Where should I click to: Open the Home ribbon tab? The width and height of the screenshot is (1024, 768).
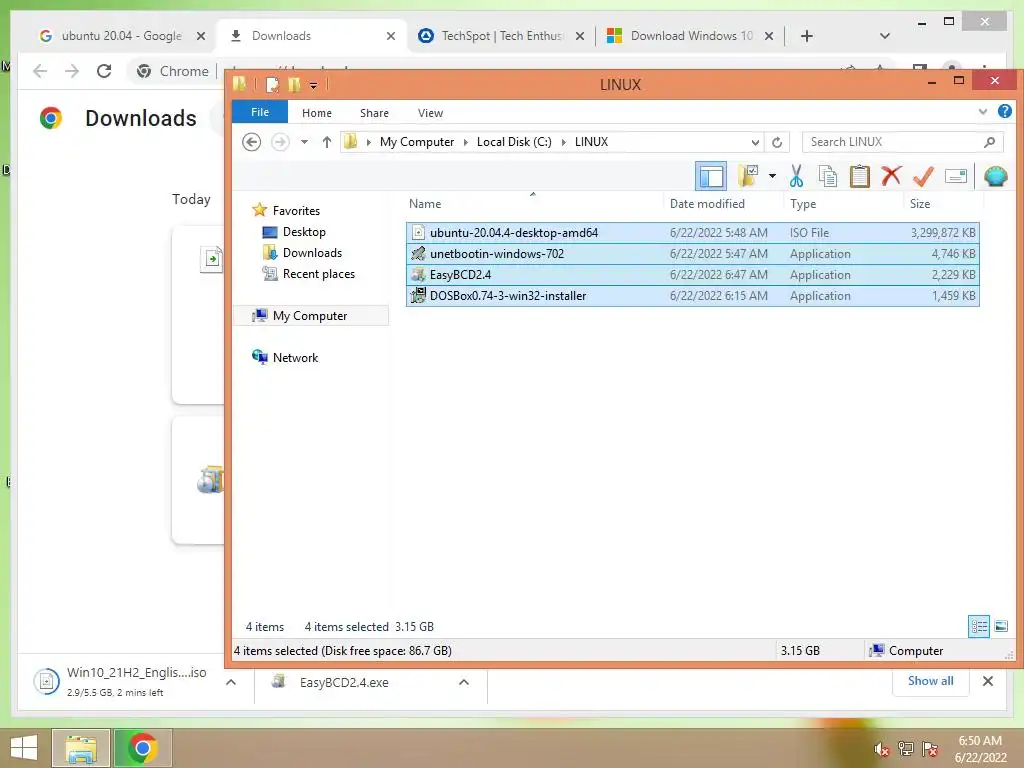point(317,113)
